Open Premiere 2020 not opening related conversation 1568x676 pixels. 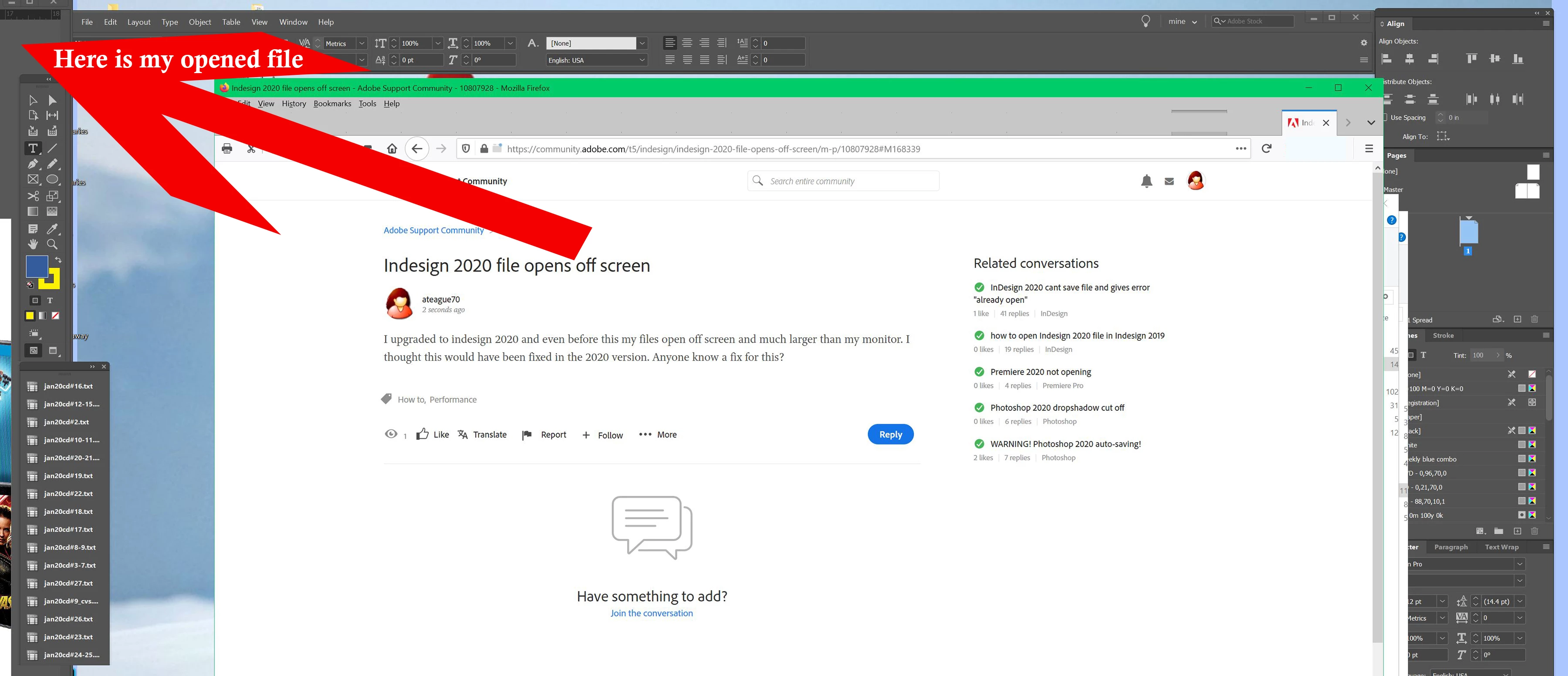1040,372
